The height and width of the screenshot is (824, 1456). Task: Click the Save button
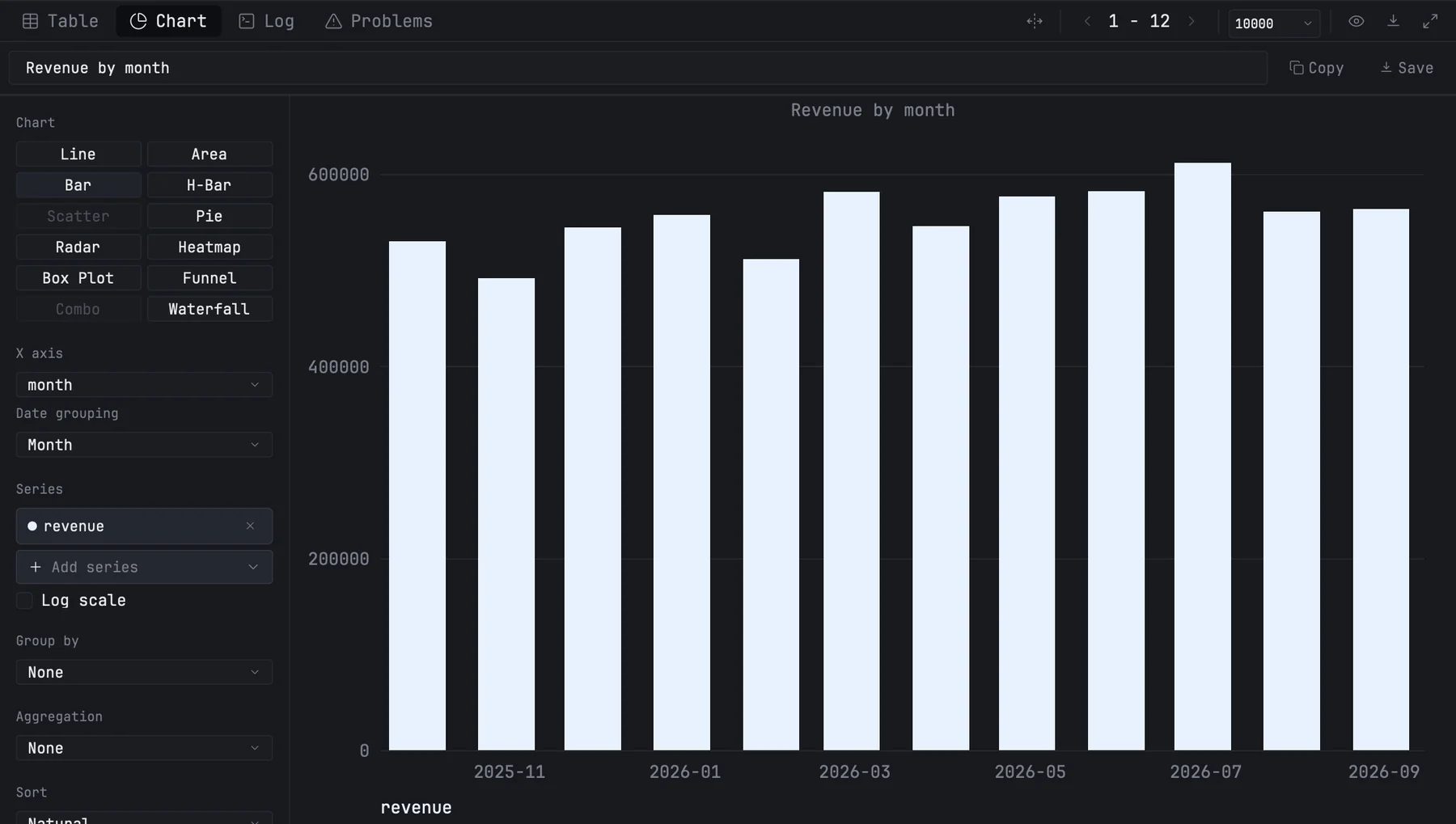point(1407,68)
